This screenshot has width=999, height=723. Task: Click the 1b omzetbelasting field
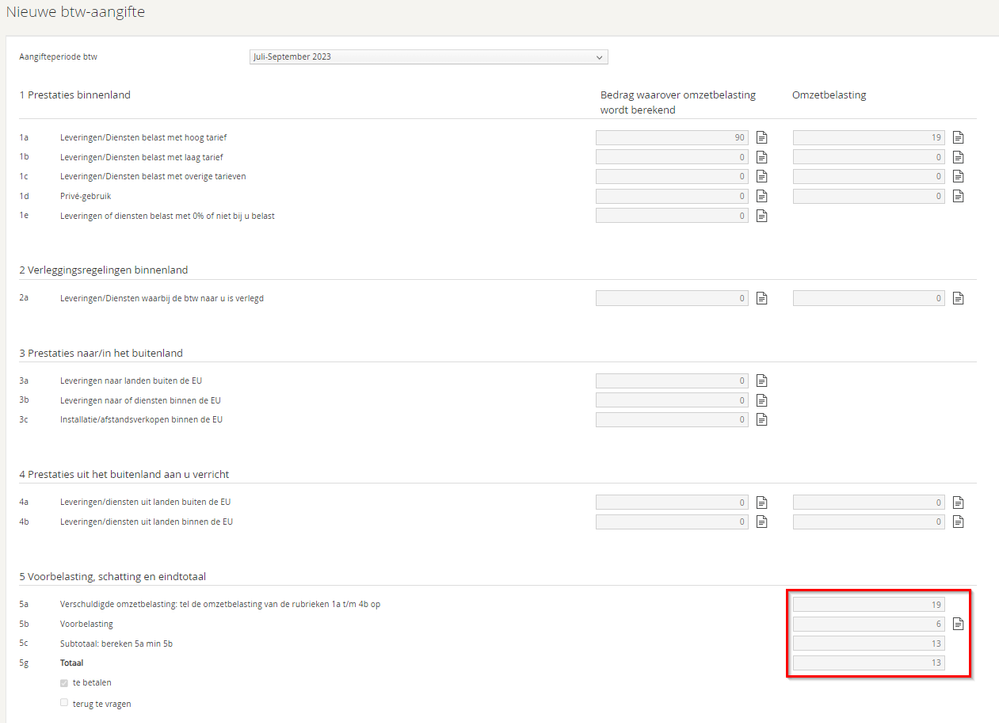[x=869, y=157]
